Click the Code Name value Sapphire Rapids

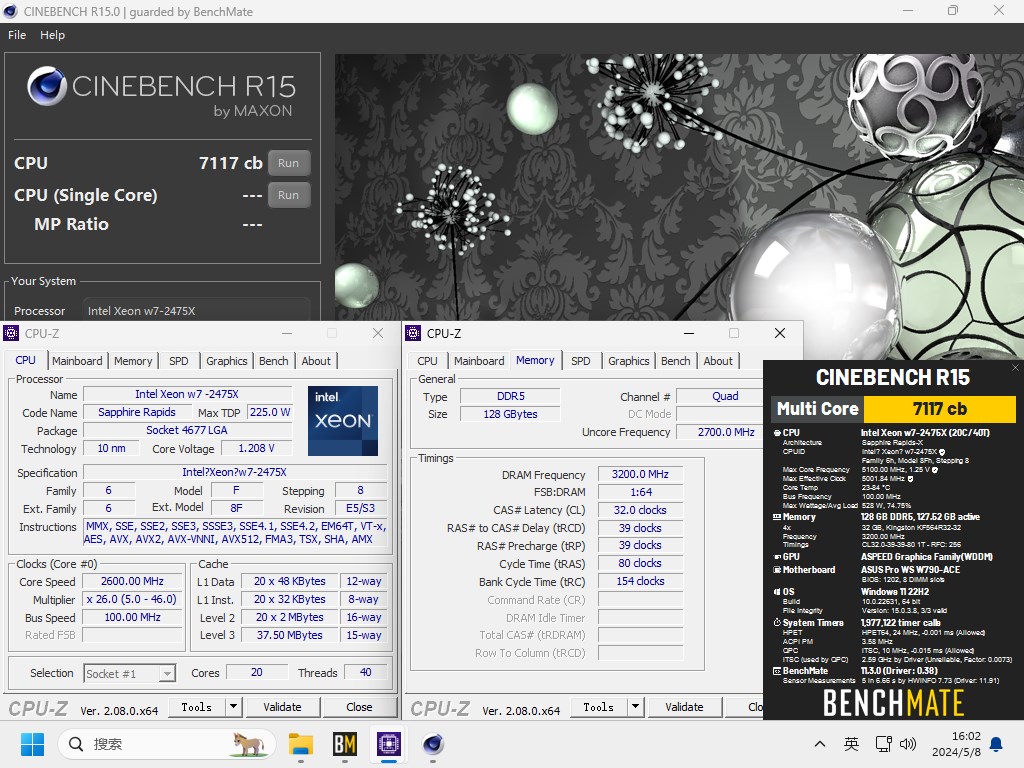coord(137,412)
